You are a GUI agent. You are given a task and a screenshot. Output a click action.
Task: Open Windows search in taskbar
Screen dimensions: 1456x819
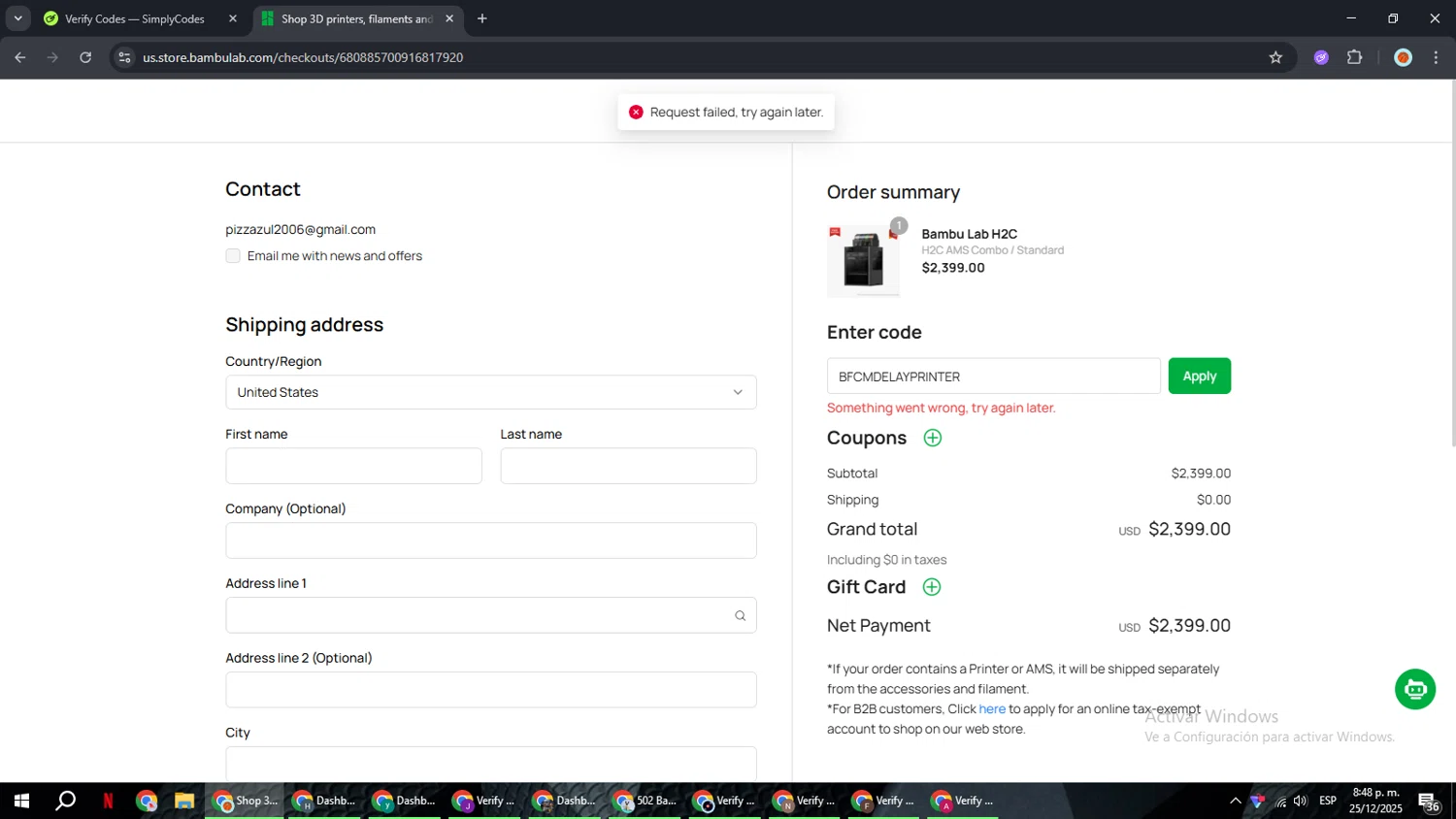click(65, 801)
